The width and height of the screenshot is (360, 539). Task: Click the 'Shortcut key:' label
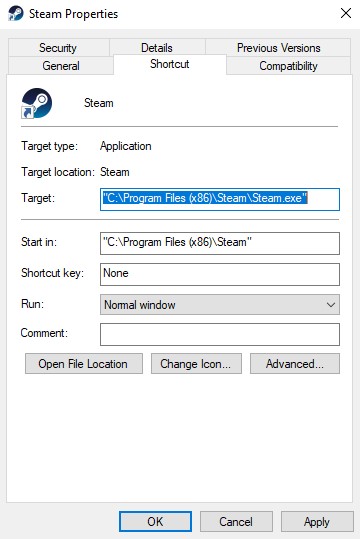tap(52, 273)
